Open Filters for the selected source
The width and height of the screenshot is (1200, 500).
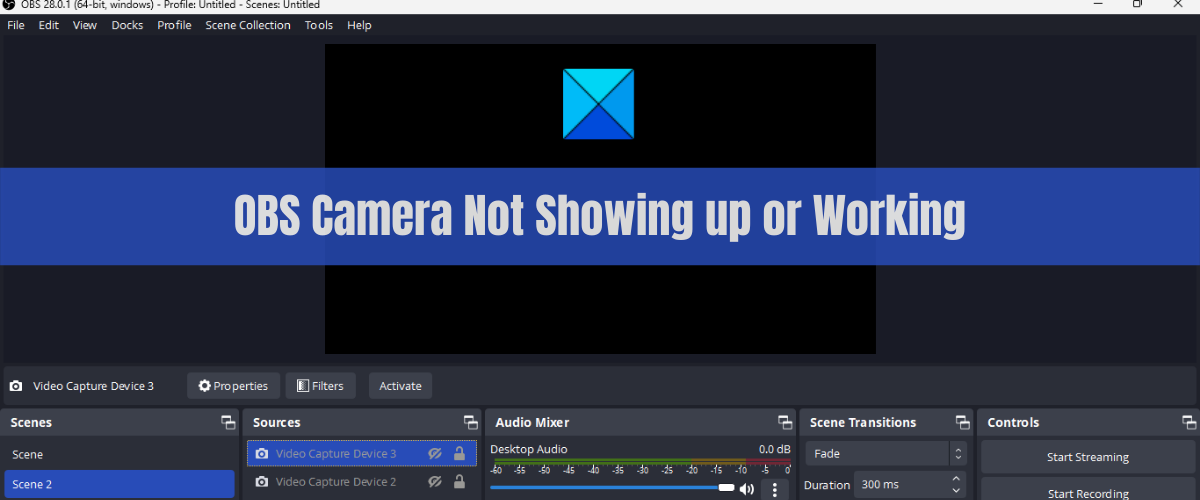320,386
